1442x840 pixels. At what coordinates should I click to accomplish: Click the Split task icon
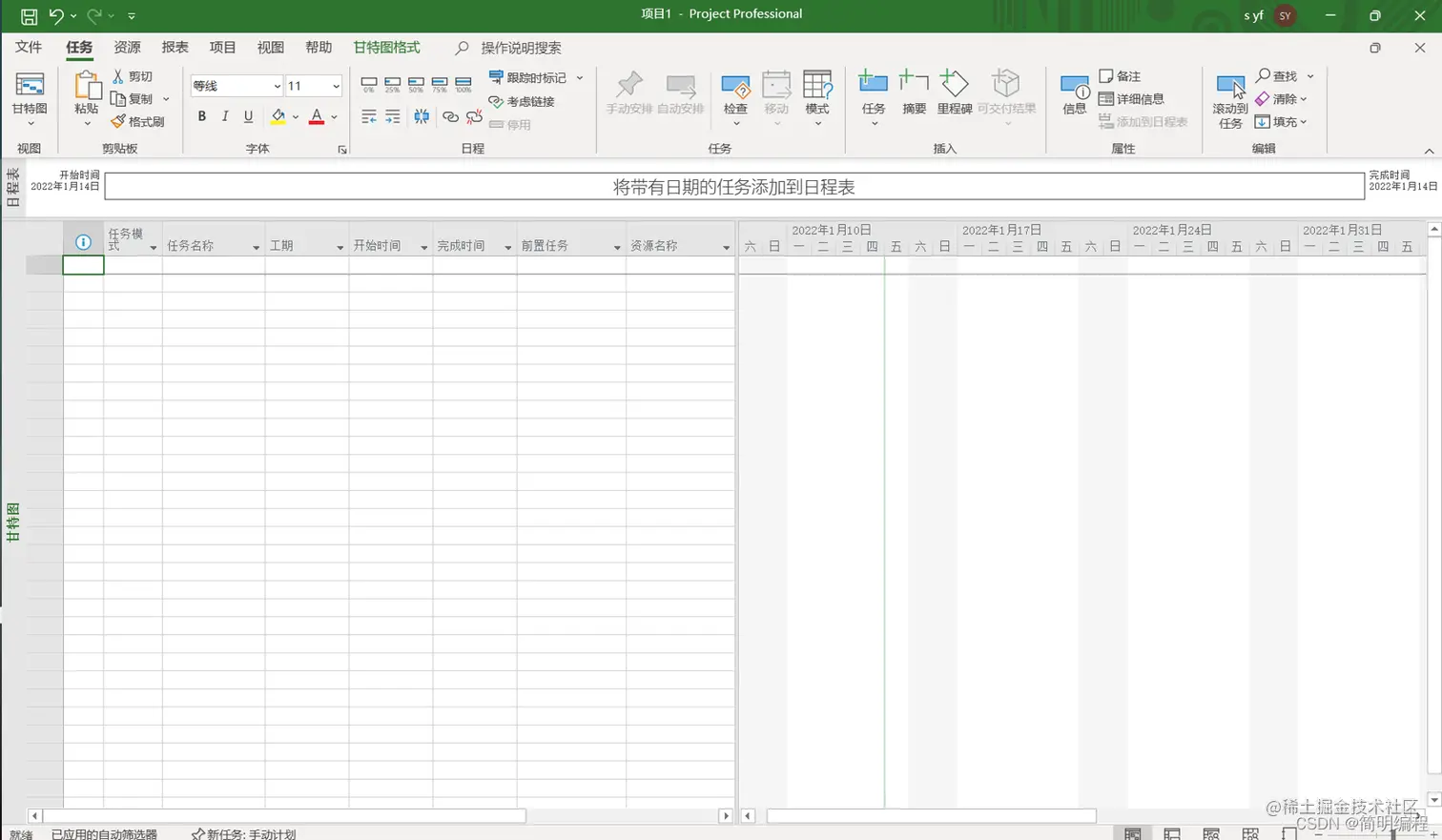(422, 117)
